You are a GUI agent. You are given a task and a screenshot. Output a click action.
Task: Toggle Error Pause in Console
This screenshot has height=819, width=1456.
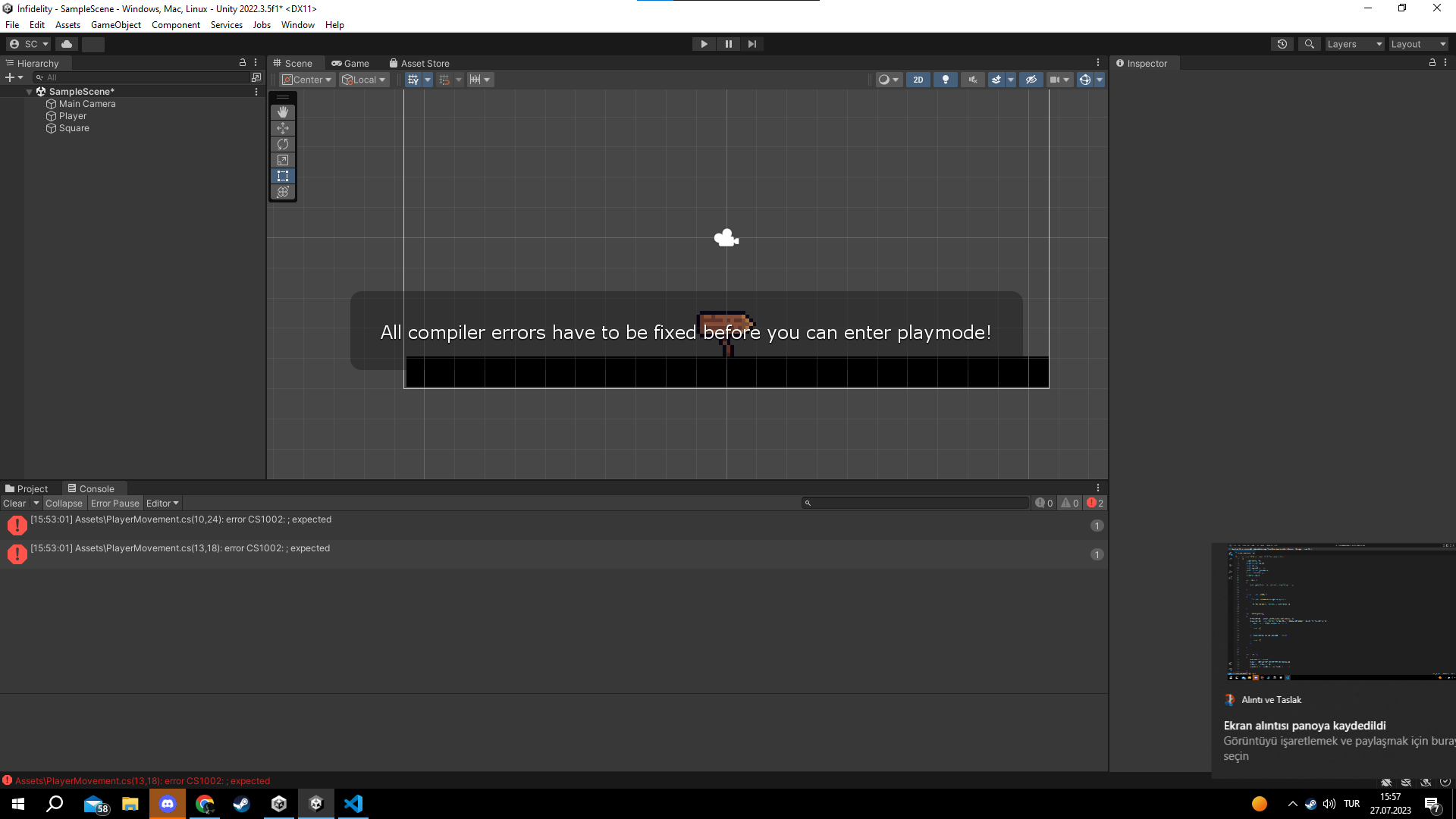(x=115, y=504)
